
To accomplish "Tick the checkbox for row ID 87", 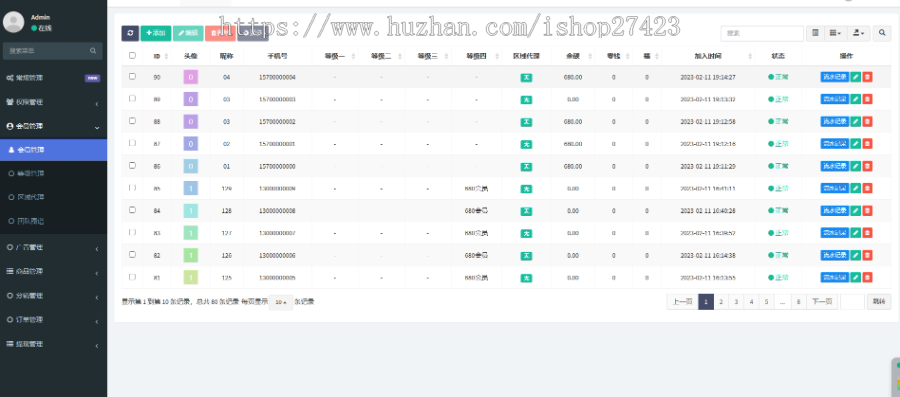I will 133,143.
